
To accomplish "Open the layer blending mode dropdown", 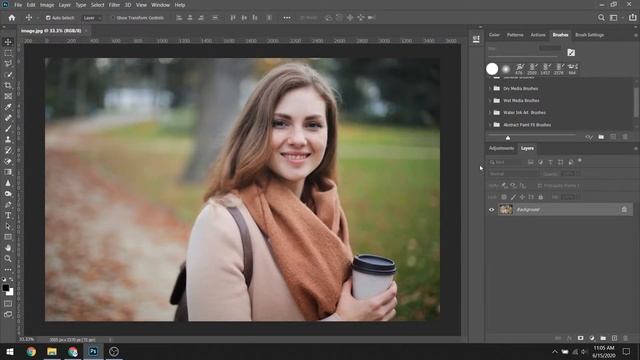I will [x=513, y=174].
